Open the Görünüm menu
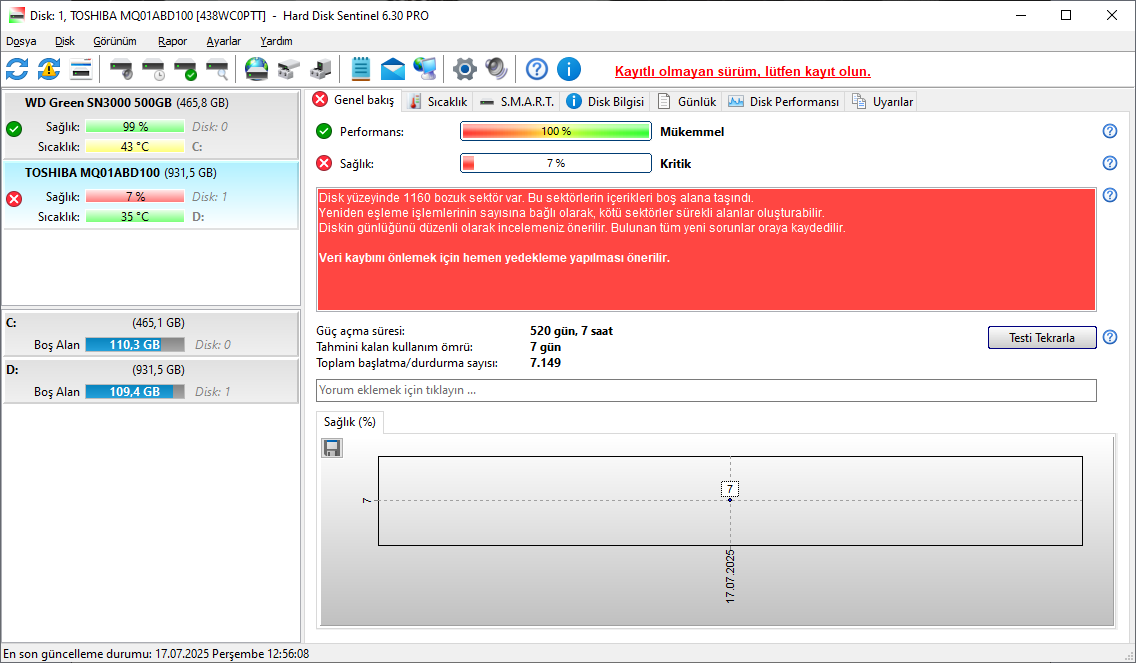Viewport: 1136px width, 663px height. [114, 41]
